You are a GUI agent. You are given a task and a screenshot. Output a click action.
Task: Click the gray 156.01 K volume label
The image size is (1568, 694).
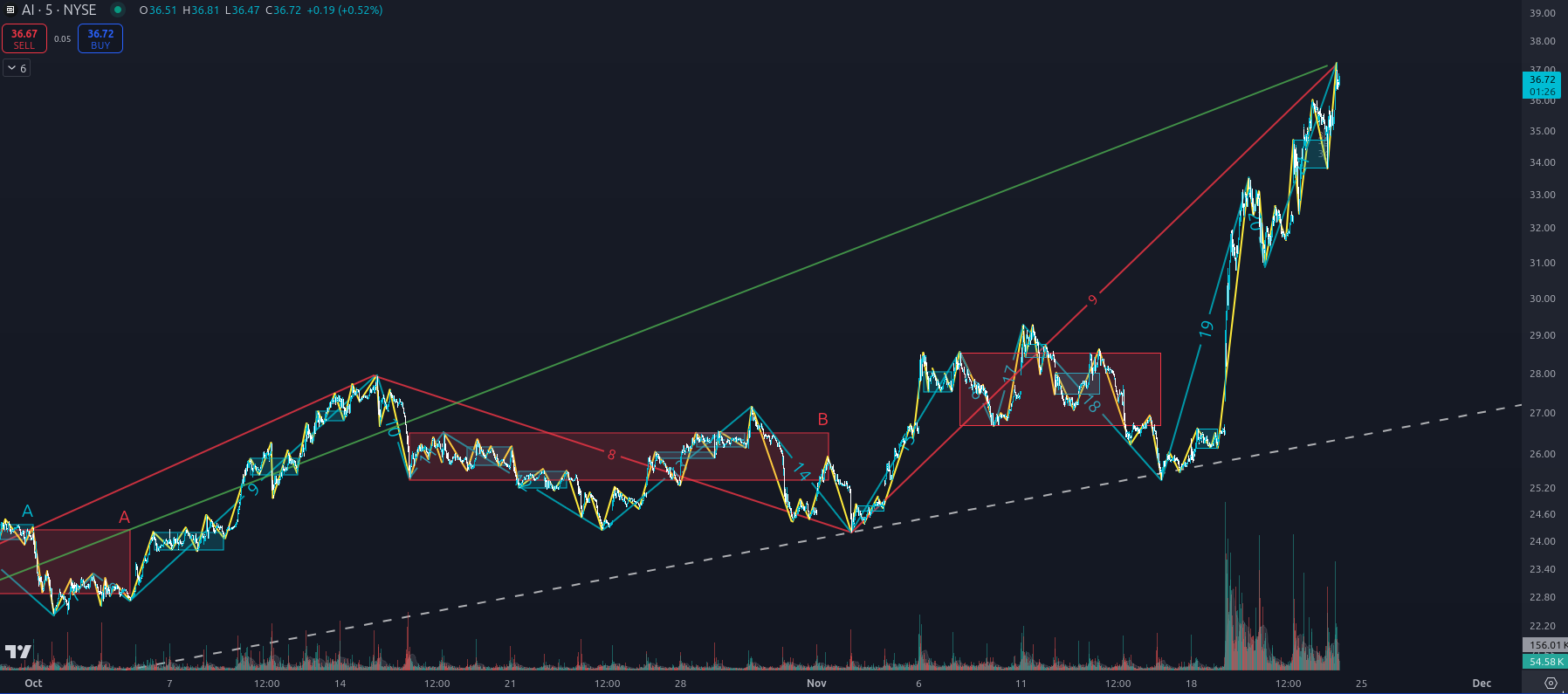[x=1544, y=645]
